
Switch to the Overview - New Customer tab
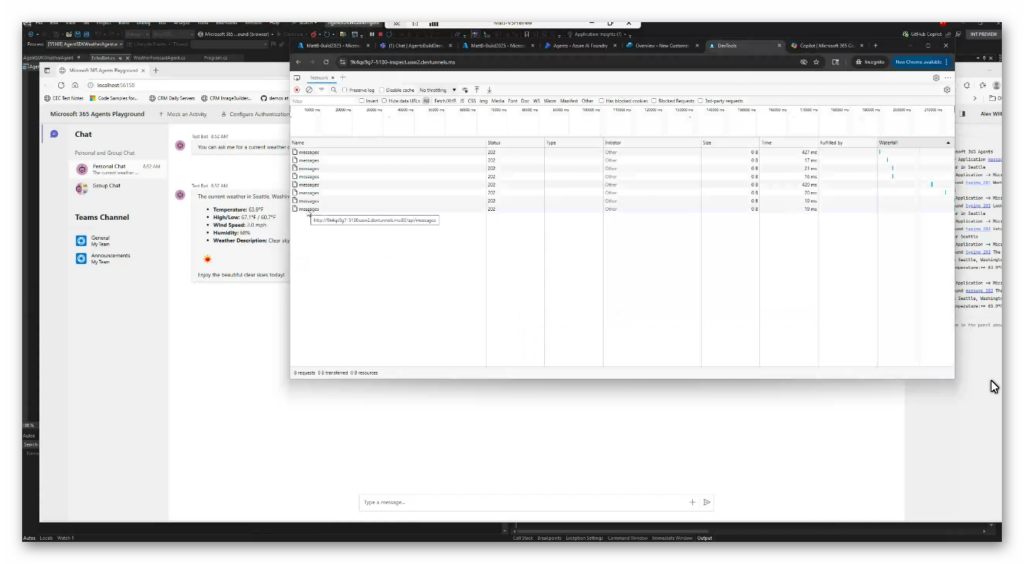662,46
